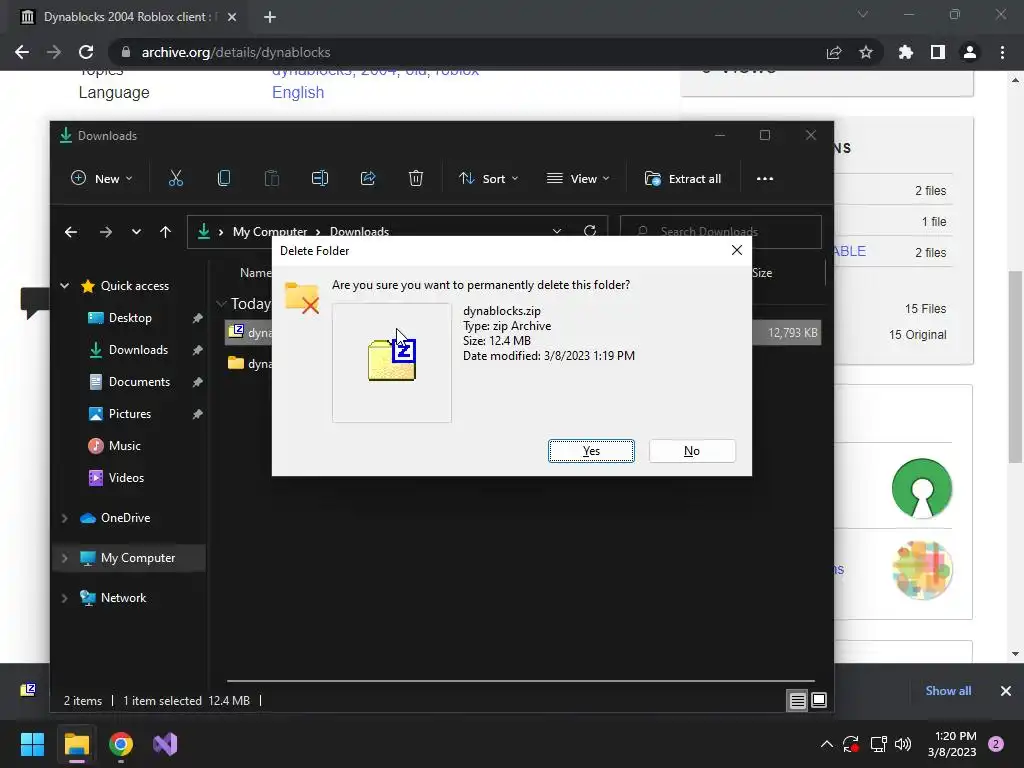Unpin Desktop from Quick access
The height and width of the screenshot is (768, 1024).
click(197, 318)
